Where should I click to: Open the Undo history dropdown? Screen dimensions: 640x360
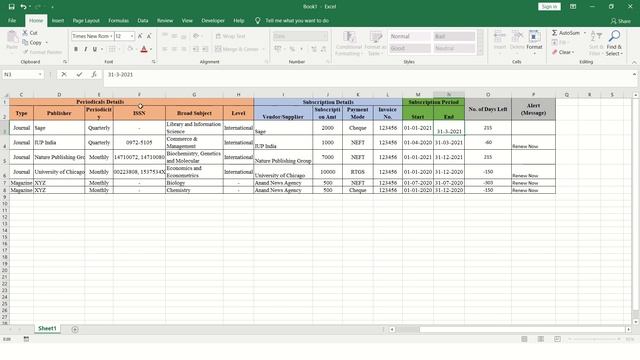[x=30, y=7]
